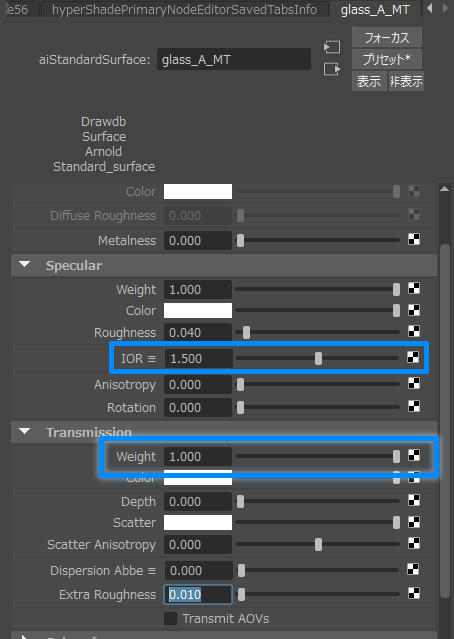Click checker map icon for Specular IOR
Viewport: 454px width, 639px height.
[413, 357]
